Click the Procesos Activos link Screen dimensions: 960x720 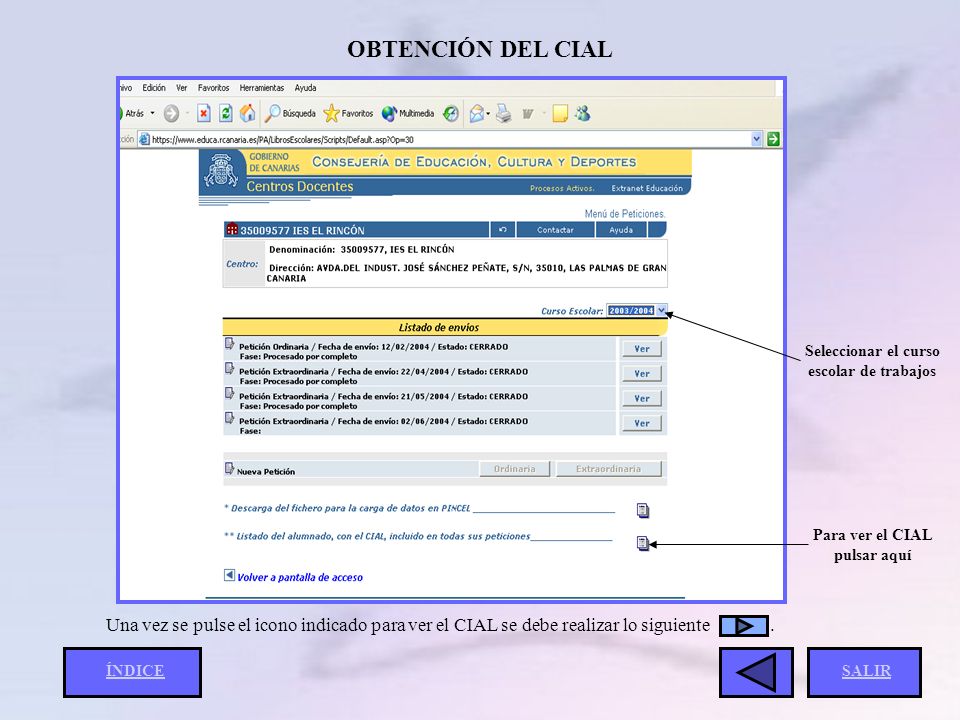point(562,188)
